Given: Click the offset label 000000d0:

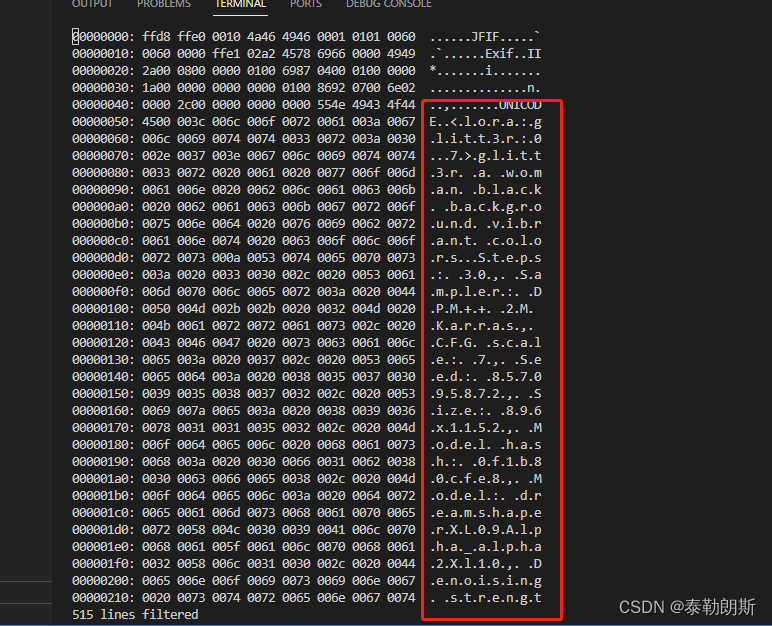Looking at the screenshot, I should tap(103, 257).
